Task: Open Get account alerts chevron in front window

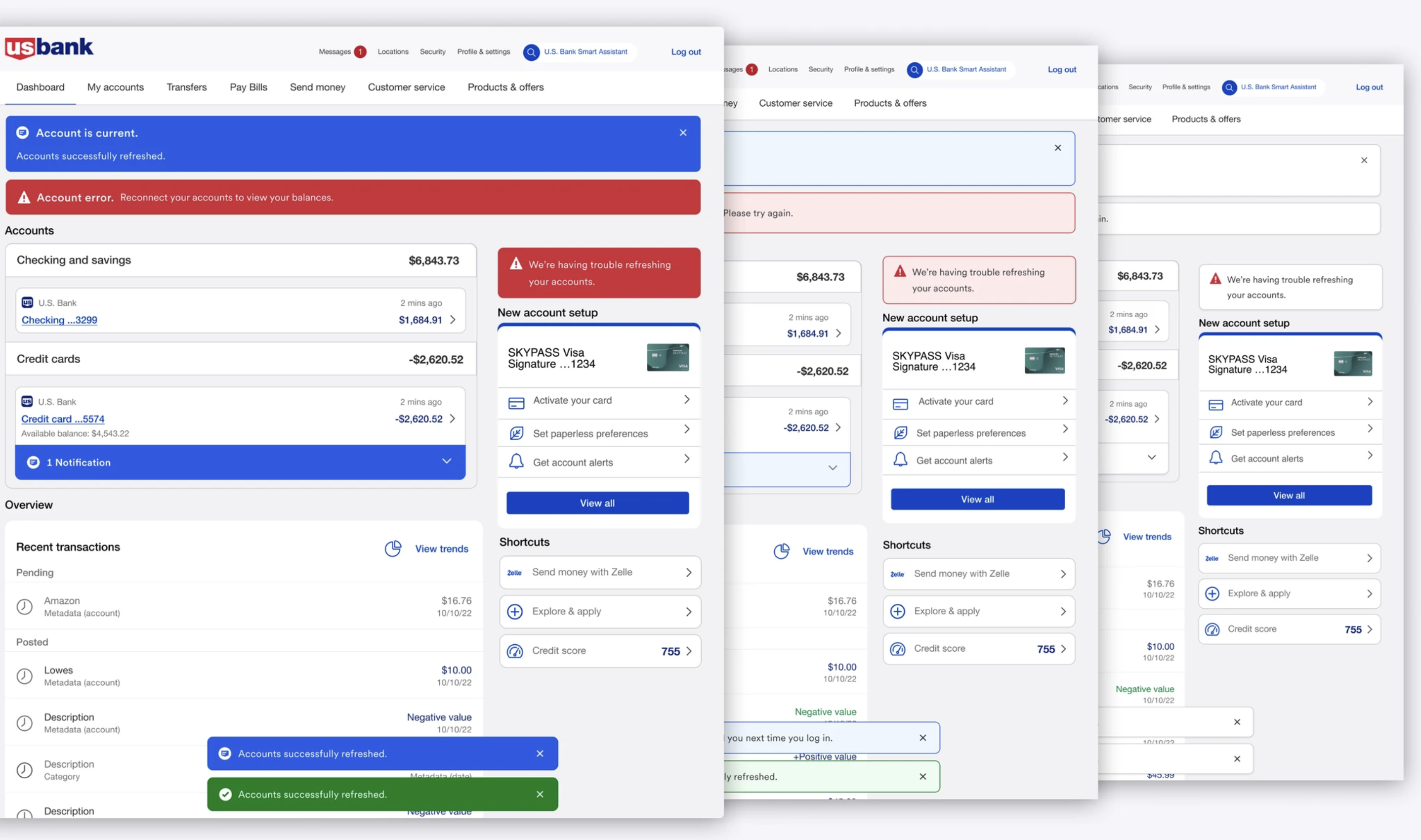Action: pos(686,459)
